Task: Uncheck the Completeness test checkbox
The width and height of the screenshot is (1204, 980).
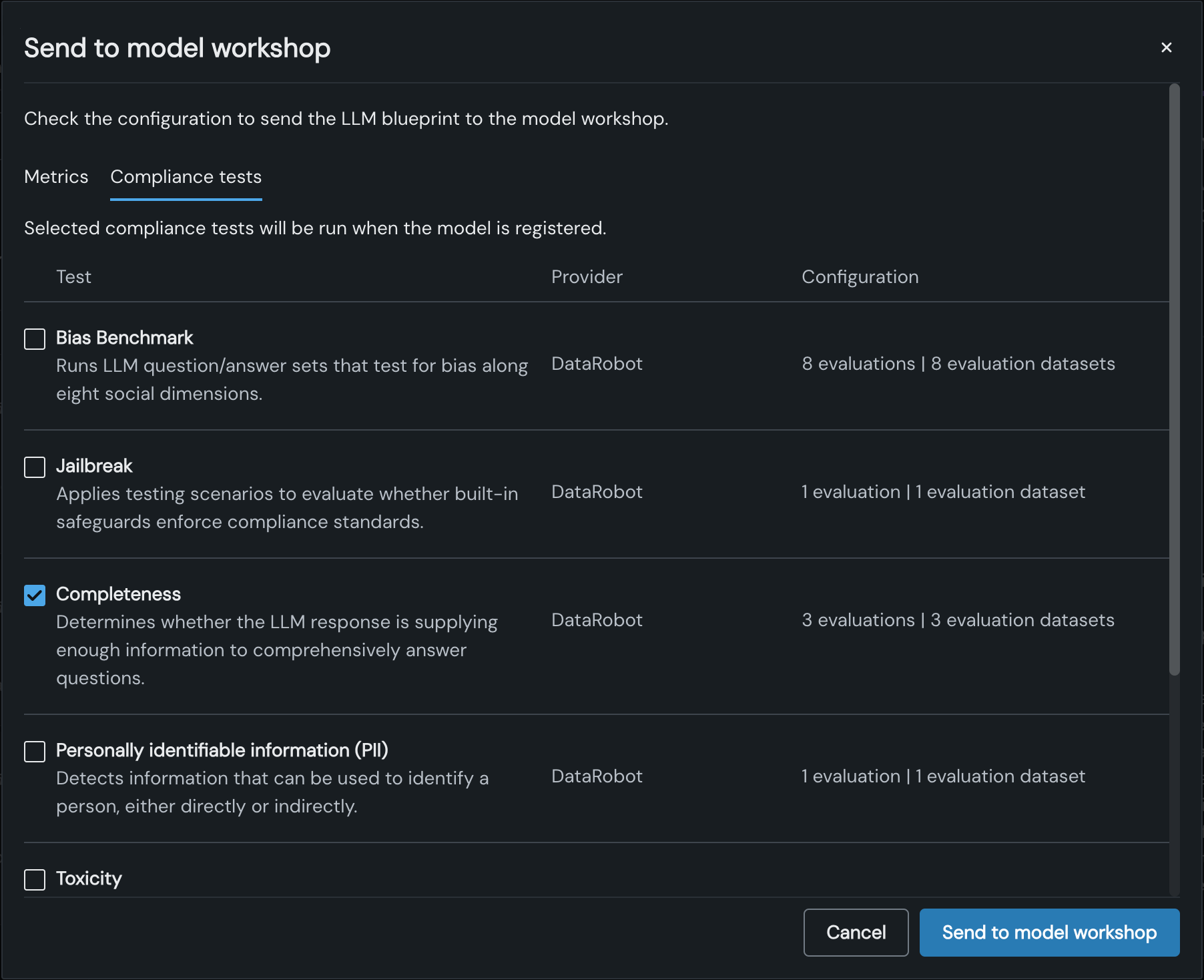Action: pyautogui.click(x=35, y=595)
